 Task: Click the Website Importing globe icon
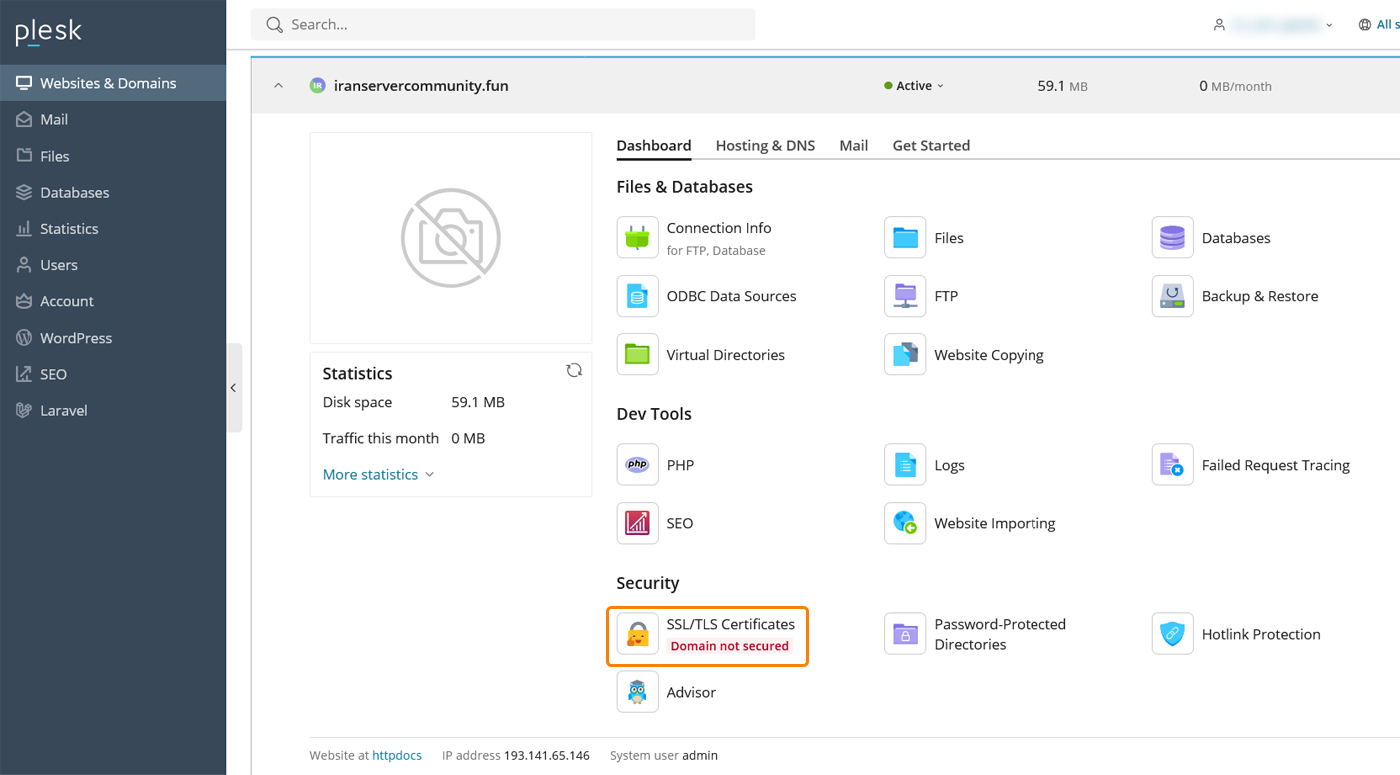point(905,523)
